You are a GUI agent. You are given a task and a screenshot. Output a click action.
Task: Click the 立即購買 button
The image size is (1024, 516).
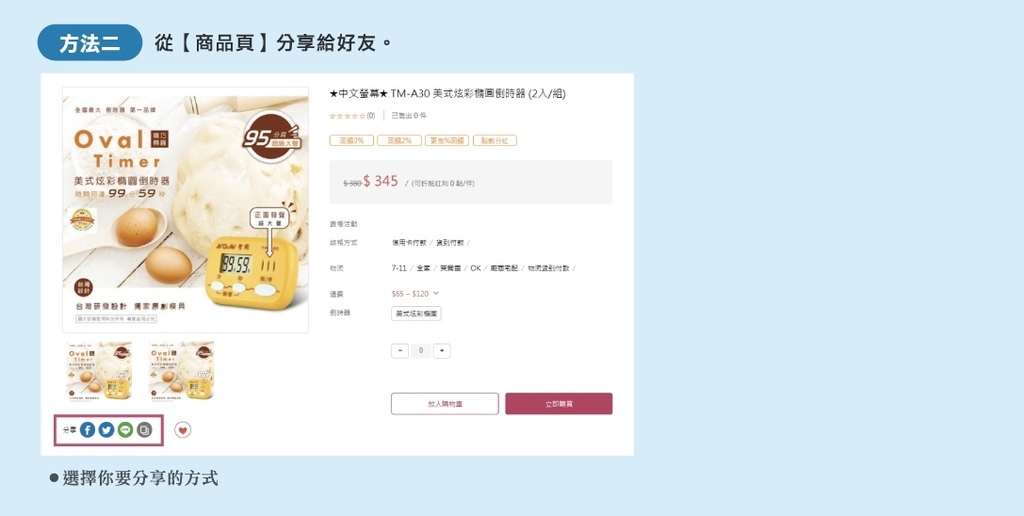tap(559, 404)
